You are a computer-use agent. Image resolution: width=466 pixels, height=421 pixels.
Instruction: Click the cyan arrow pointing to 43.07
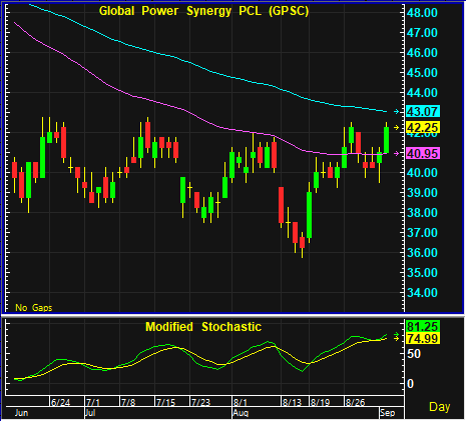click(396, 112)
